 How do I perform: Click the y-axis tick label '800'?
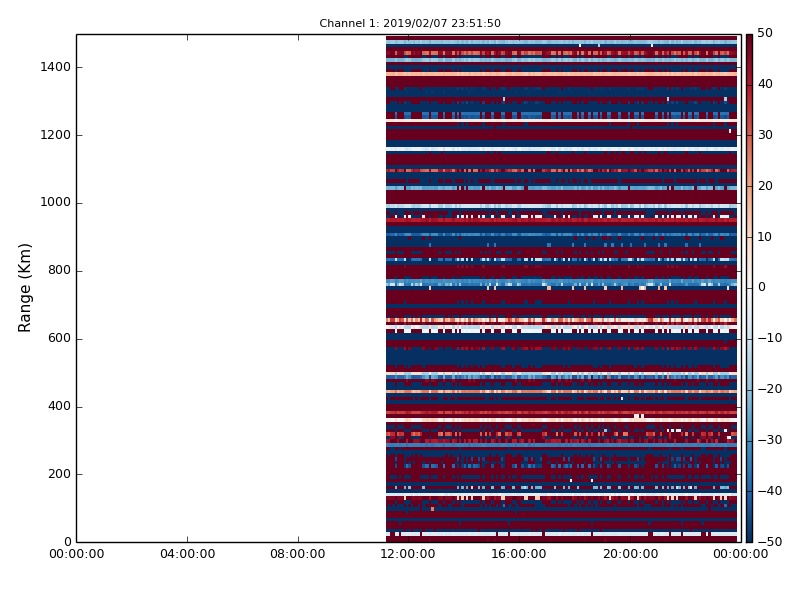click(59, 270)
